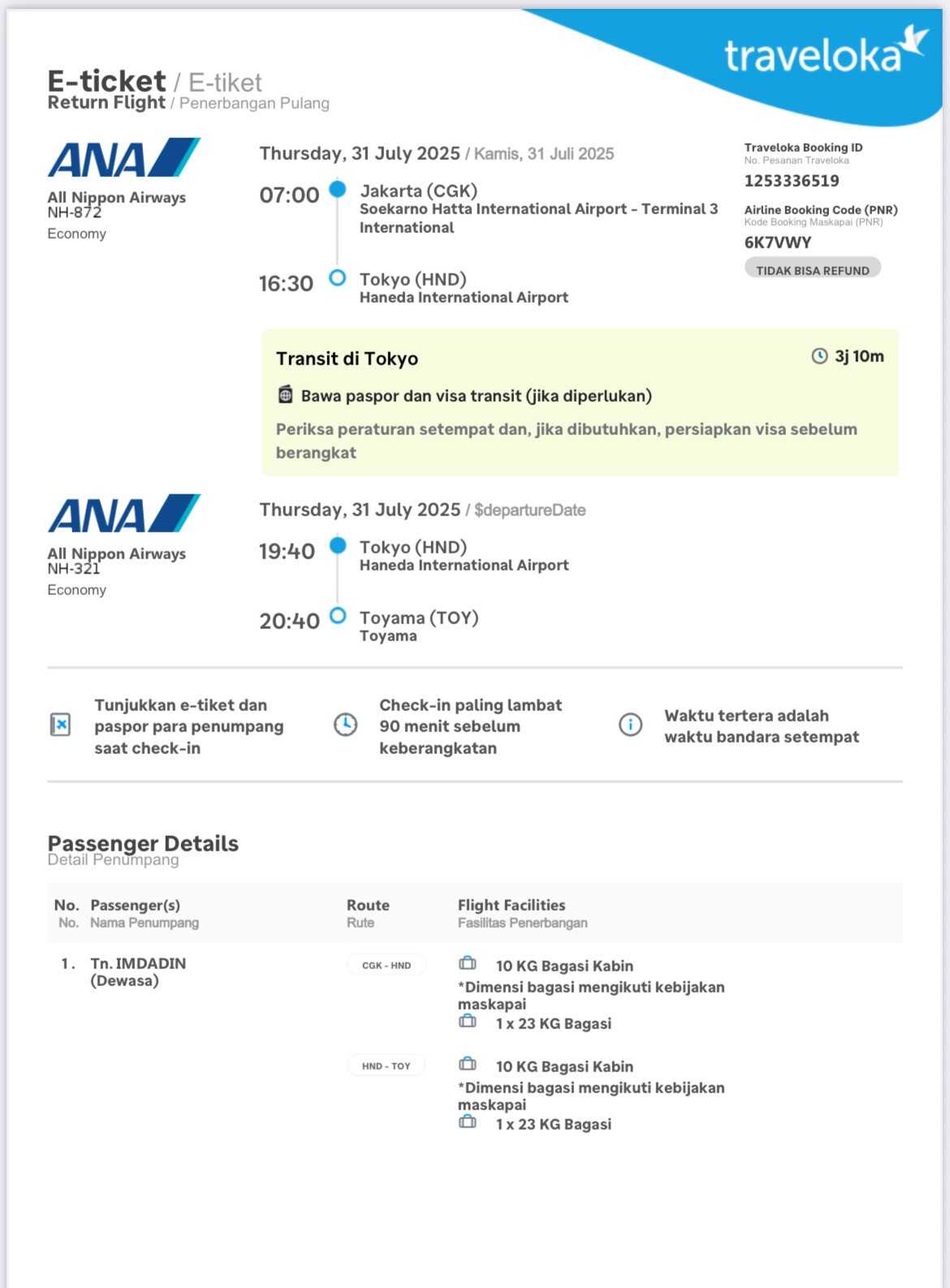This screenshot has height=1288, width=950.
Task: Select the HND - TOY route pill
Action: coord(386,1066)
